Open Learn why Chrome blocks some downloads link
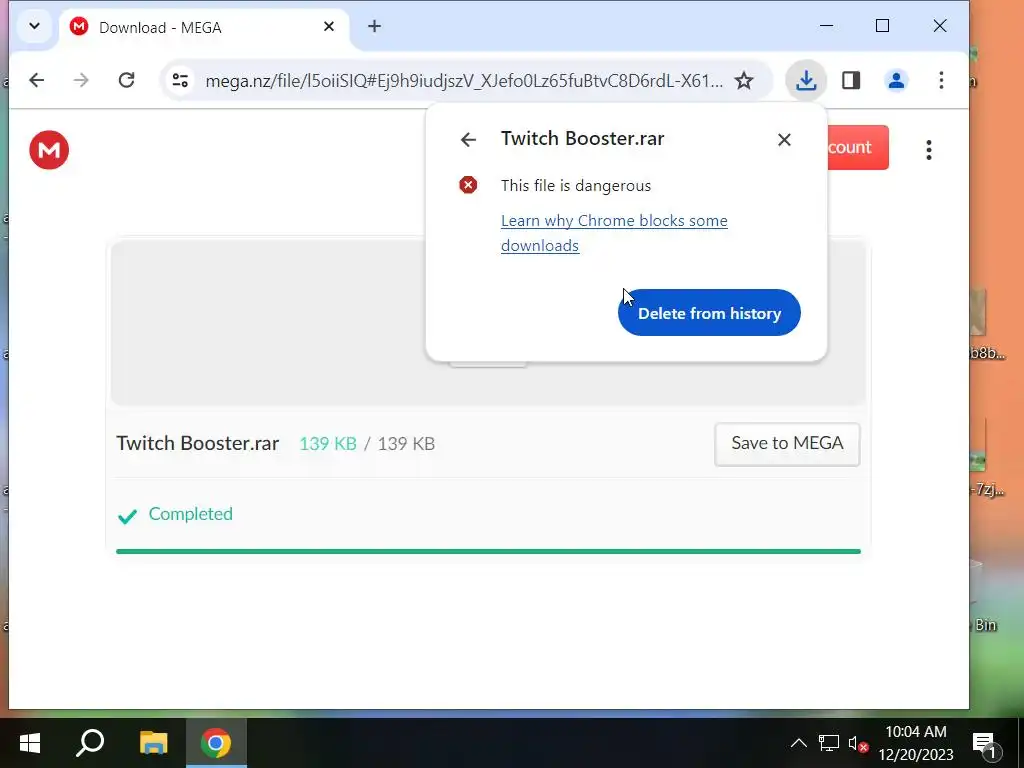 [x=614, y=233]
